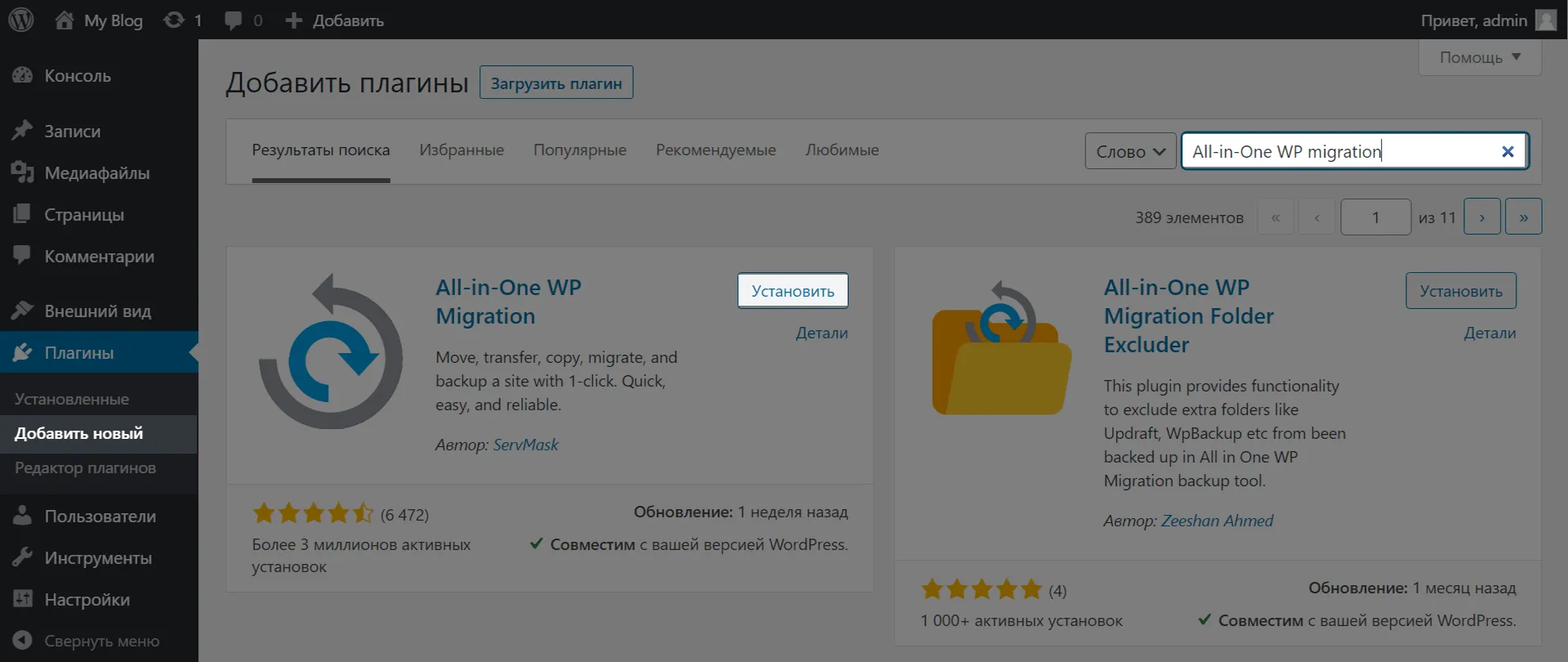Click the Страницы pages icon
The height and width of the screenshot is (662, 1568).
(x=23, y=214)
